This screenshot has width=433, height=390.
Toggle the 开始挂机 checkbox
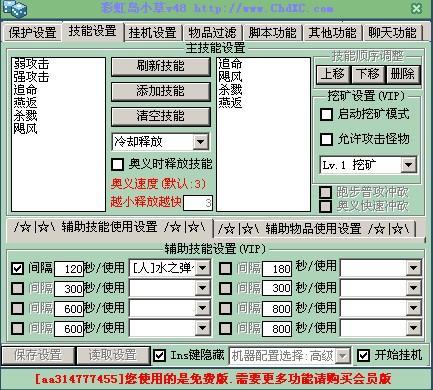363,356
